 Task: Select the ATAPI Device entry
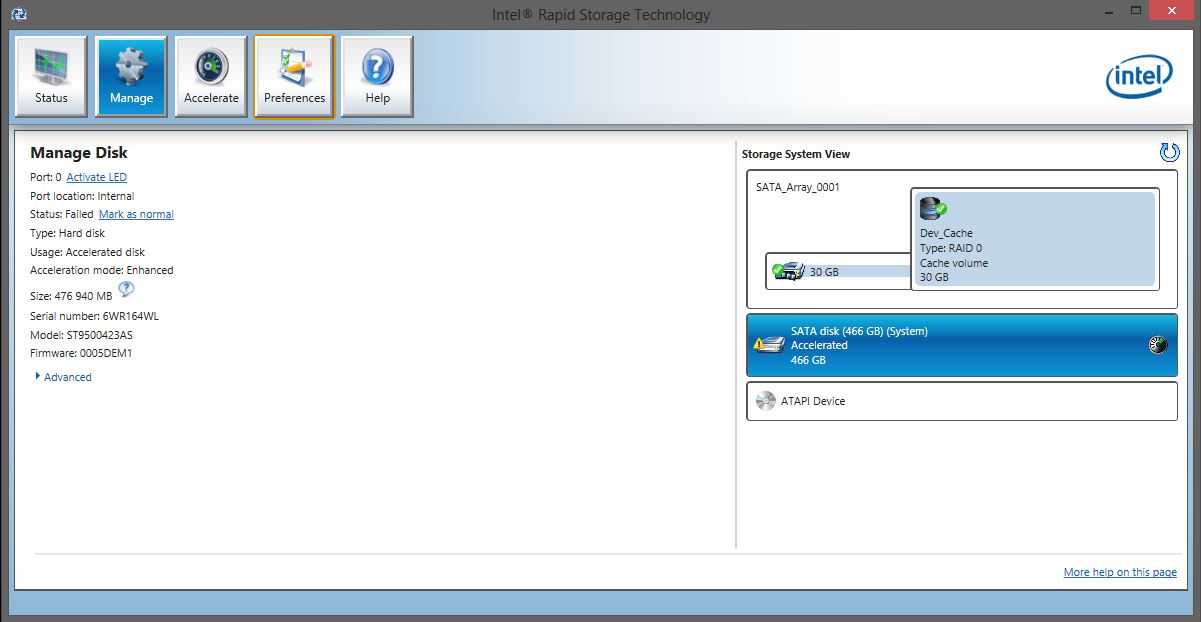click(x=962, y=401)
